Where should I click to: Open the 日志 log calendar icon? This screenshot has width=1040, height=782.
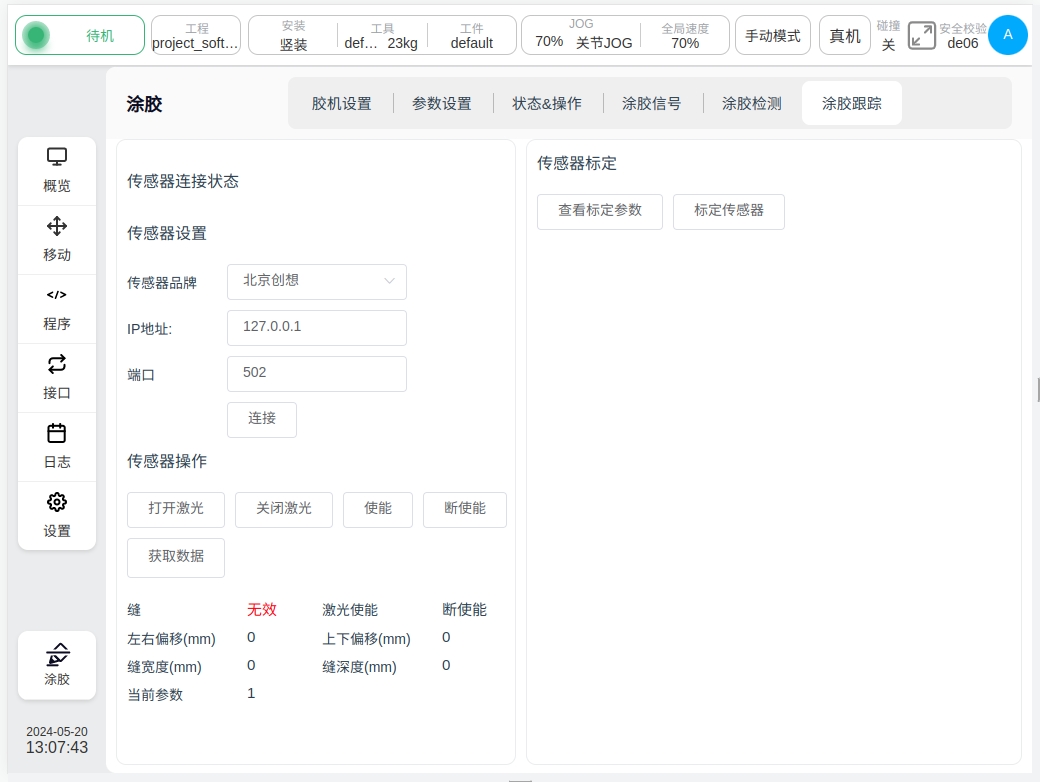pyautogui.click(x=57, y=434)
